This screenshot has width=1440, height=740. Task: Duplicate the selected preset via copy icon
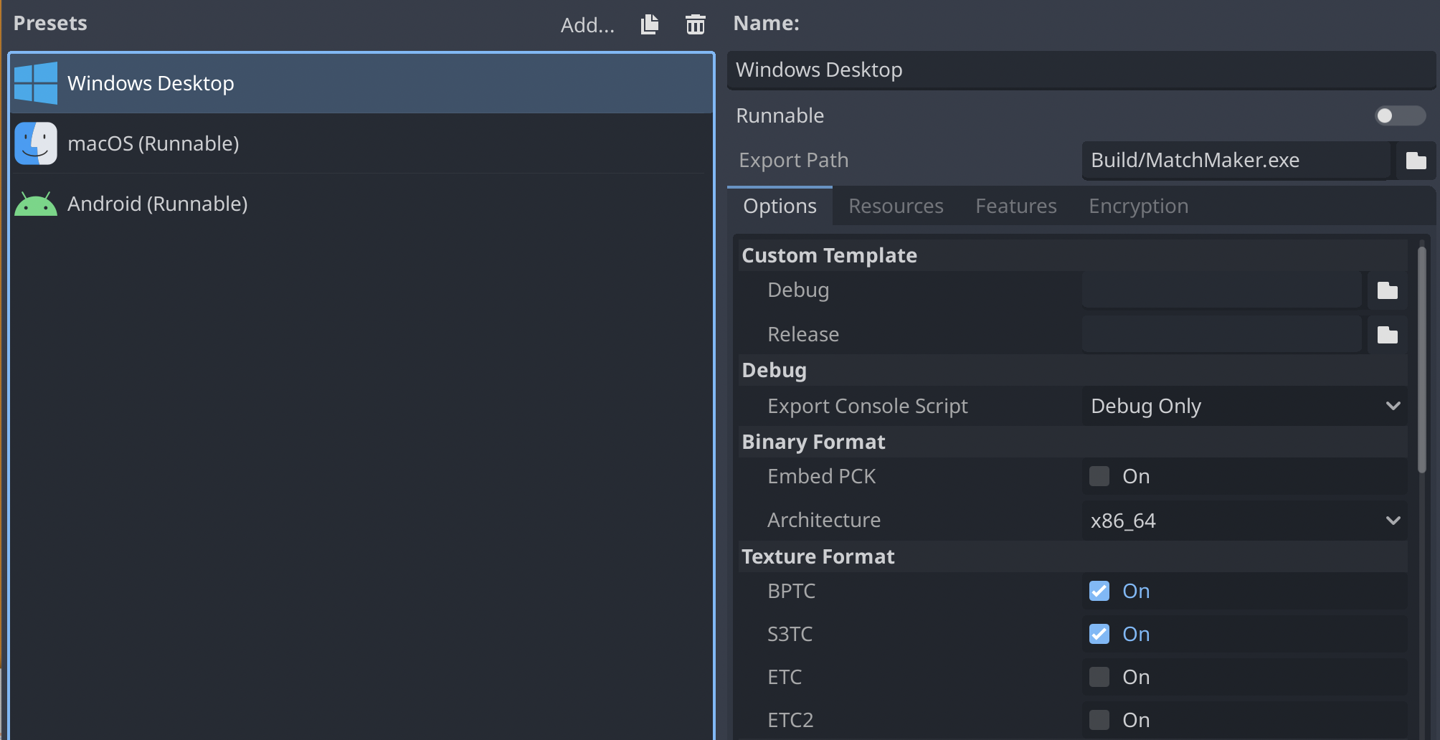[x=650, y=24]
